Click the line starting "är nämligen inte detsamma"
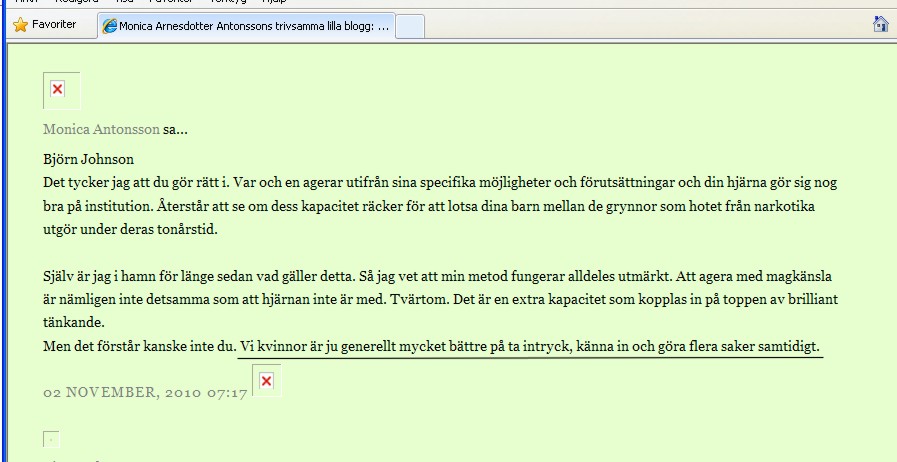The height and width of the screenshot is (462, 897). point(440,299)
